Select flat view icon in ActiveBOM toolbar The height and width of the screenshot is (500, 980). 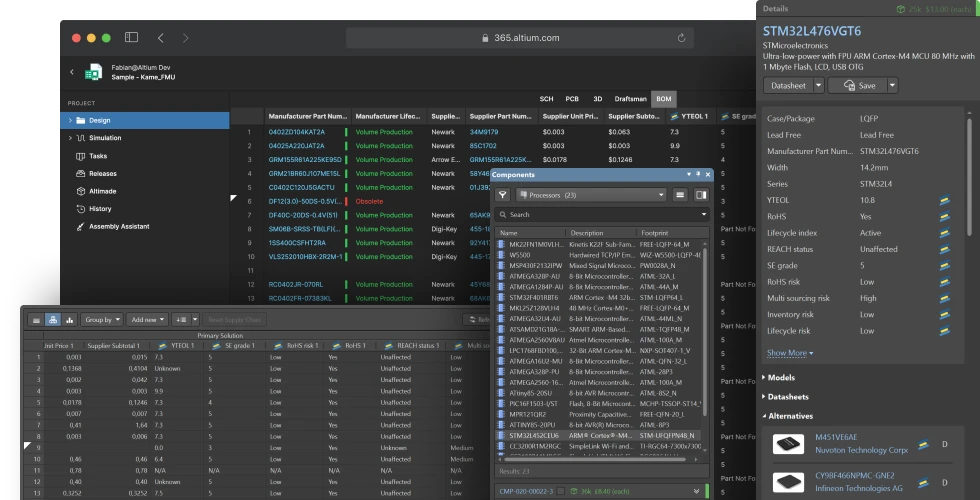(x=36, y=320)
